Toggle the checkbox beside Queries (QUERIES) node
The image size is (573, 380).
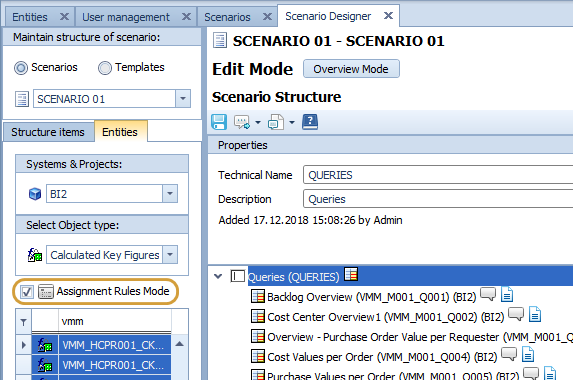238,276
